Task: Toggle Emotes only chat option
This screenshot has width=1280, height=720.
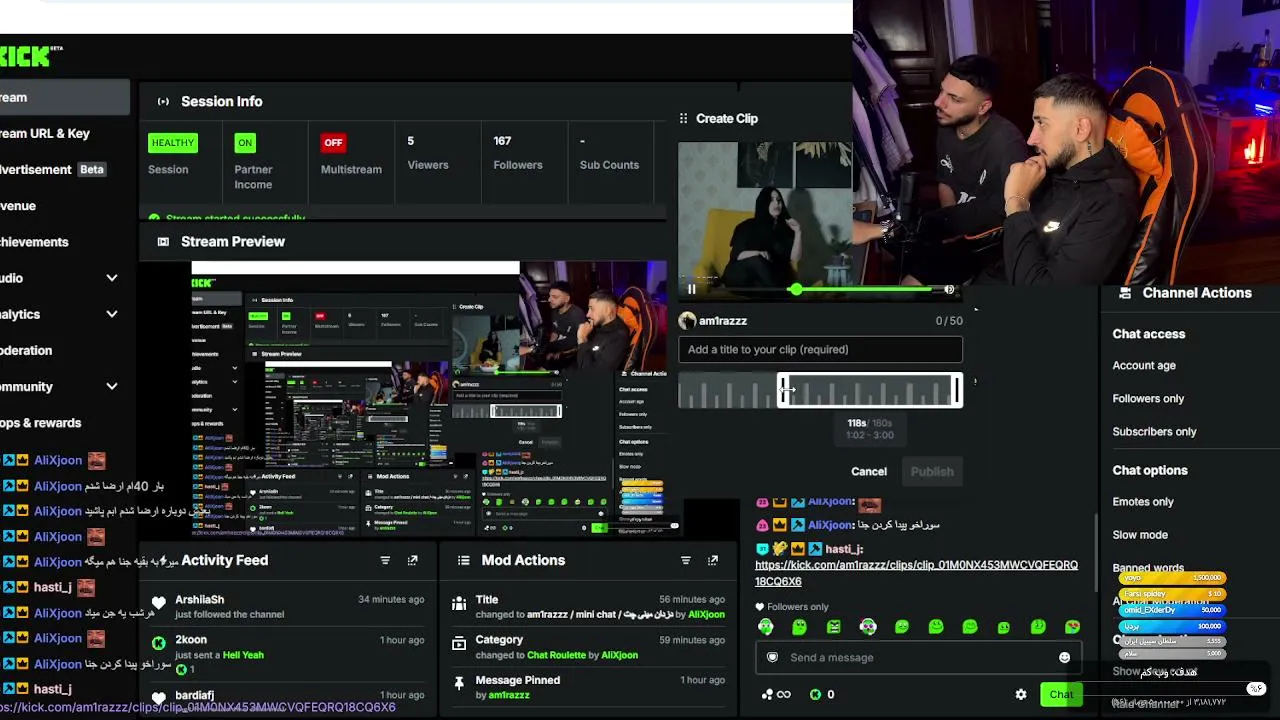Action: pos(1143,502)
